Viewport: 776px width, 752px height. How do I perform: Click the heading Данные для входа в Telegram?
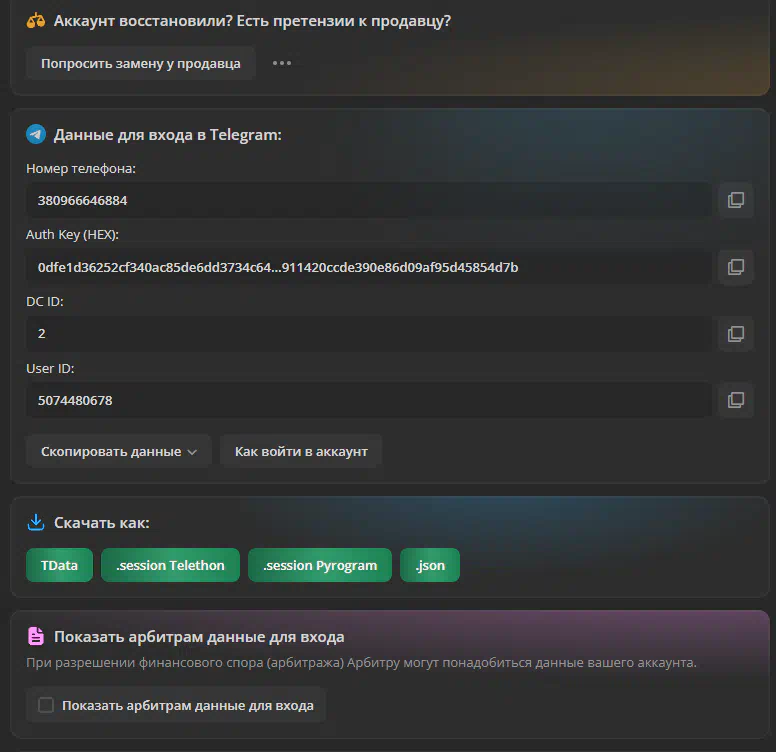pos(167,135)
